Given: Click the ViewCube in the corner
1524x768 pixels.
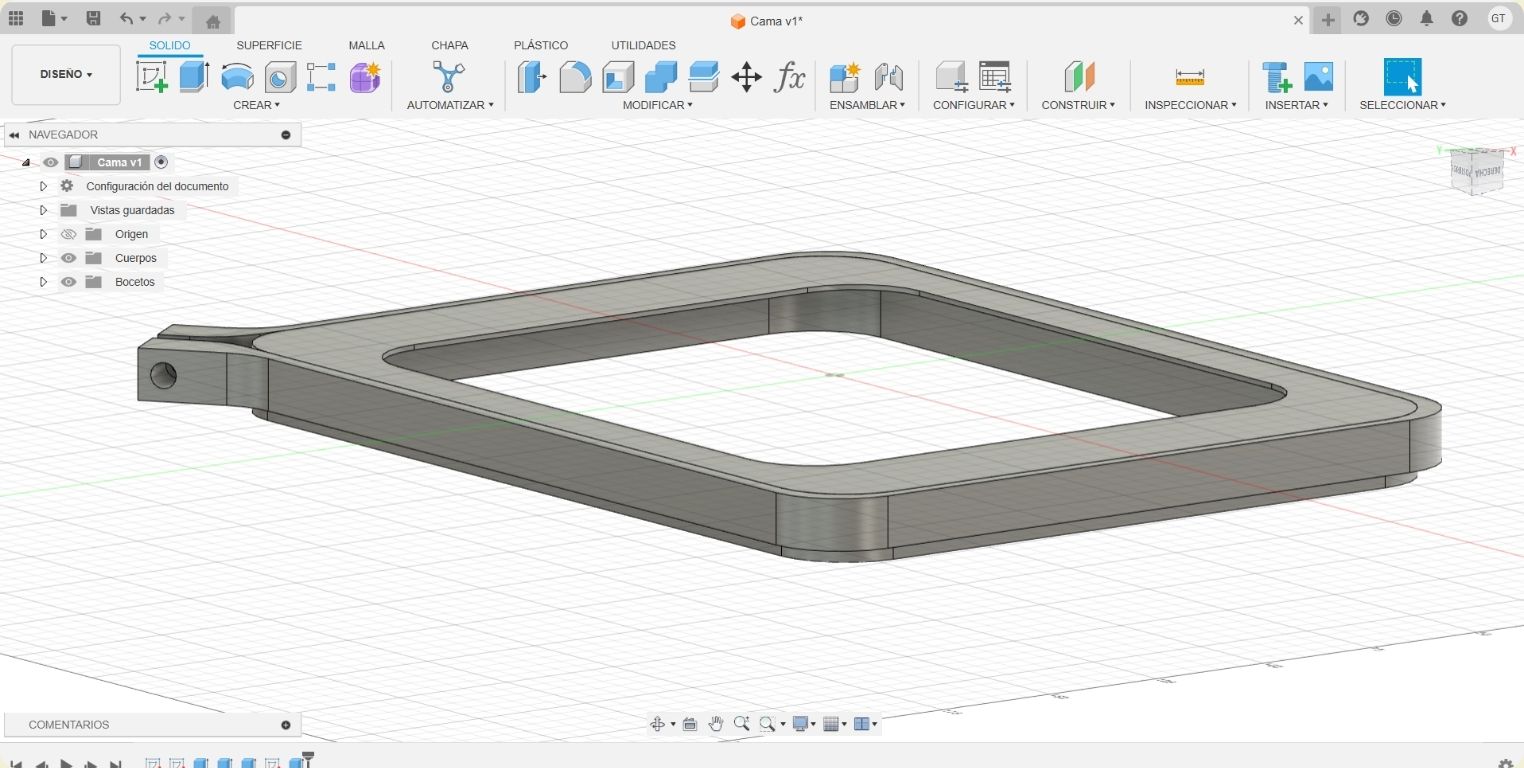Looking at the screenshot, I should (x=1477, y=171).
